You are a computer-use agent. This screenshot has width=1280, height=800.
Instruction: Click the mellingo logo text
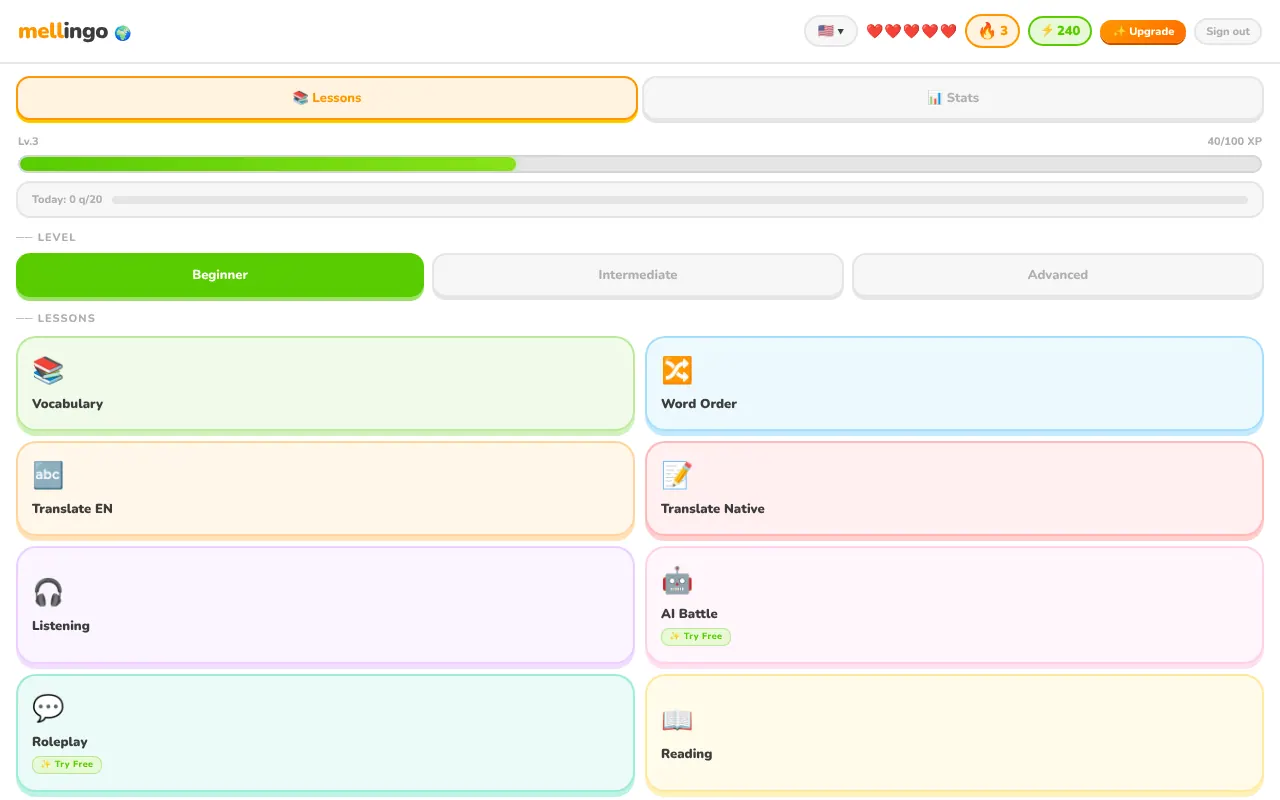pos(63,32)
